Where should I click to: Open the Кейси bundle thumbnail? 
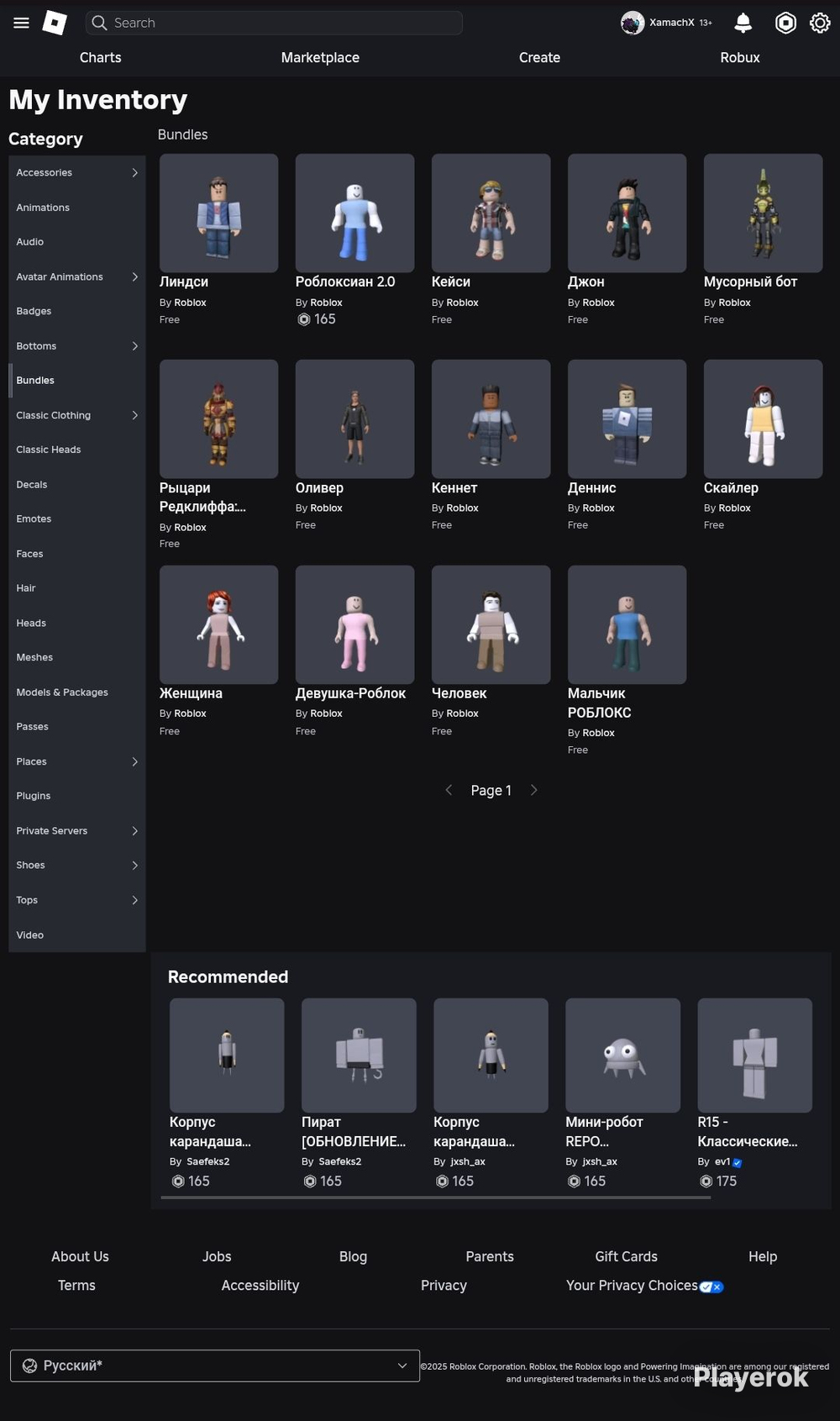tap(491, 213)
